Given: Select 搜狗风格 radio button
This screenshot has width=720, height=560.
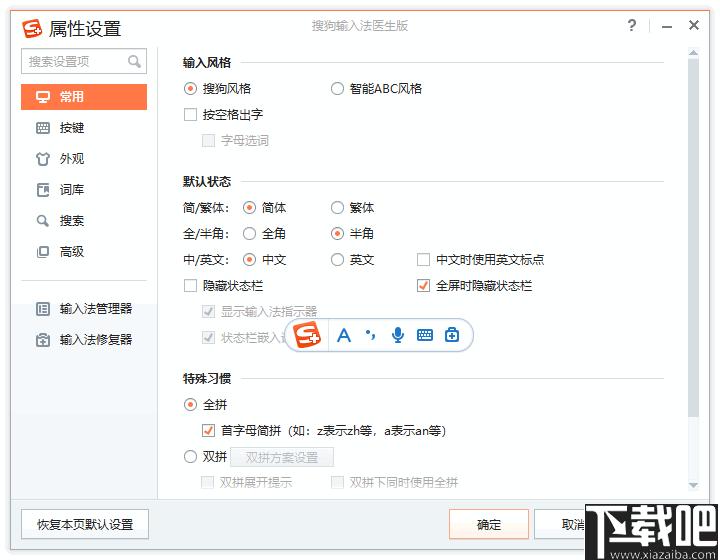Looking at the screenshot, I should pyautogui.click(x=190, y=89).
